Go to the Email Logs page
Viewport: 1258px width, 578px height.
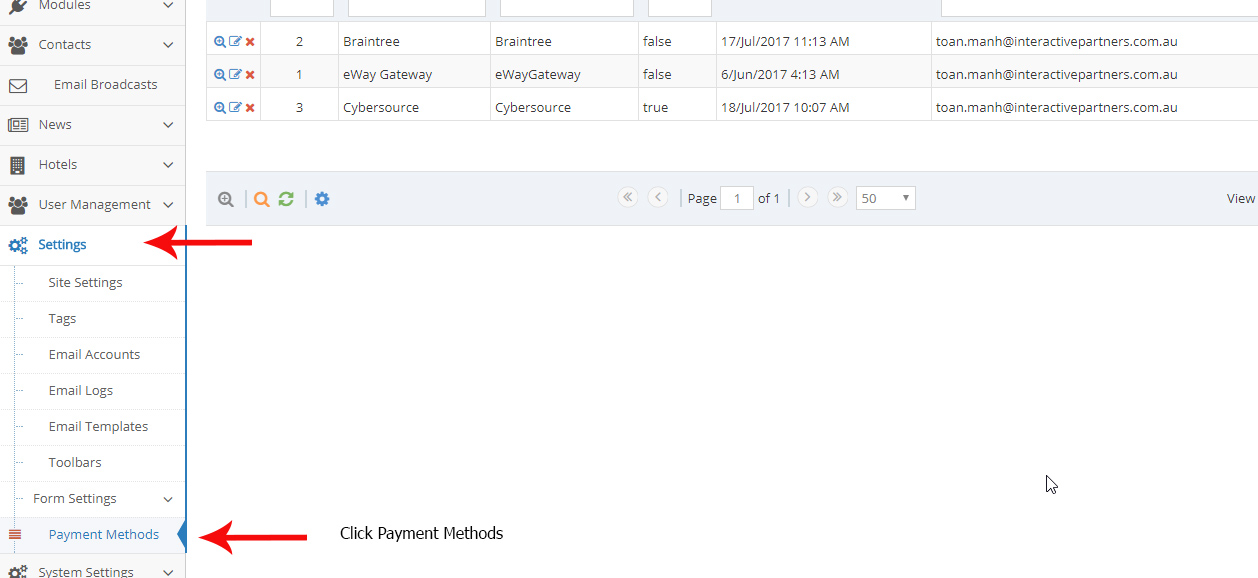coord(81,390)
